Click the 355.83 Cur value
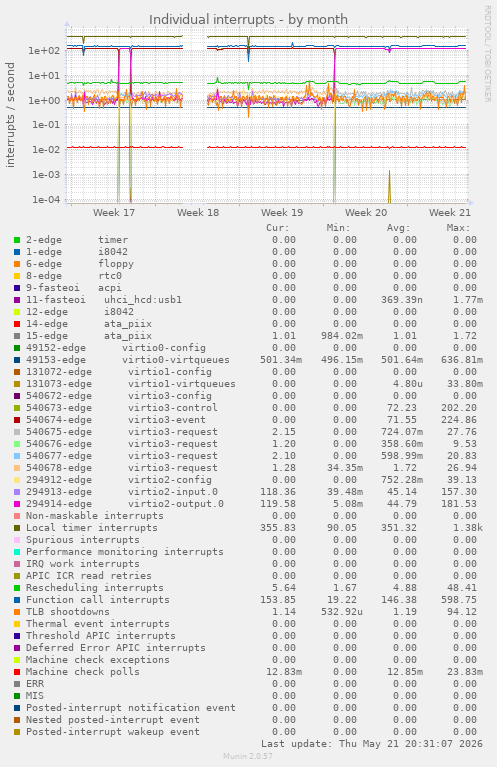This screenshot has width=497, height=767. coord(278,528)
